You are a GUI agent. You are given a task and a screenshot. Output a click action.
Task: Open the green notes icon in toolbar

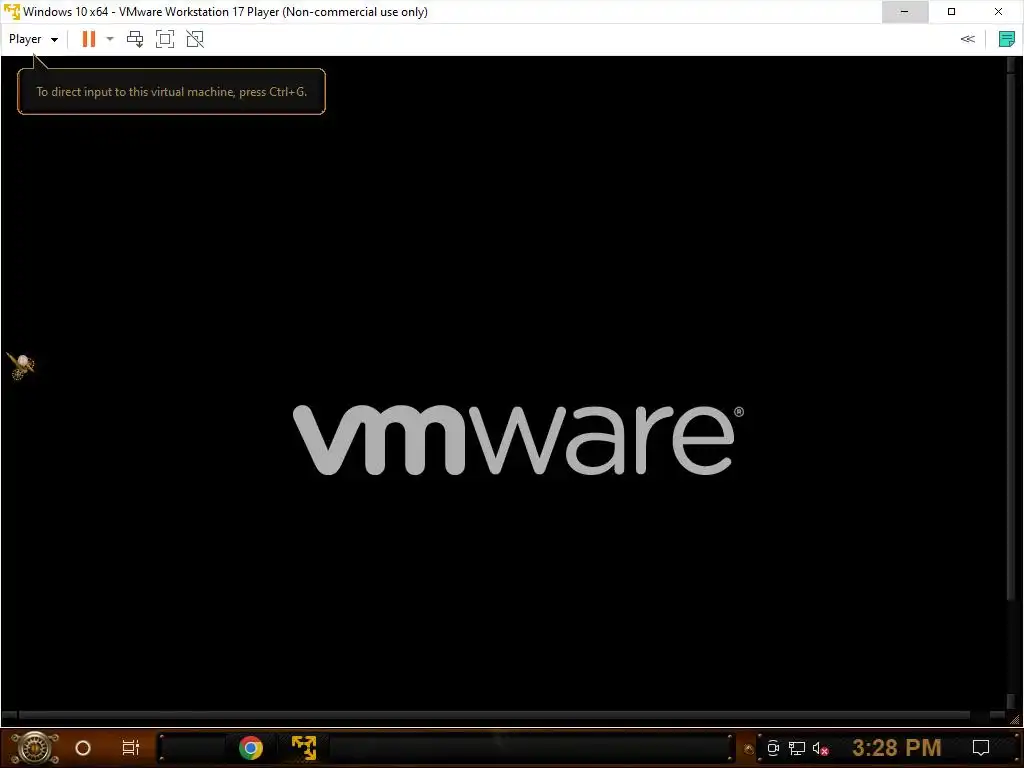coord(1006,39)
